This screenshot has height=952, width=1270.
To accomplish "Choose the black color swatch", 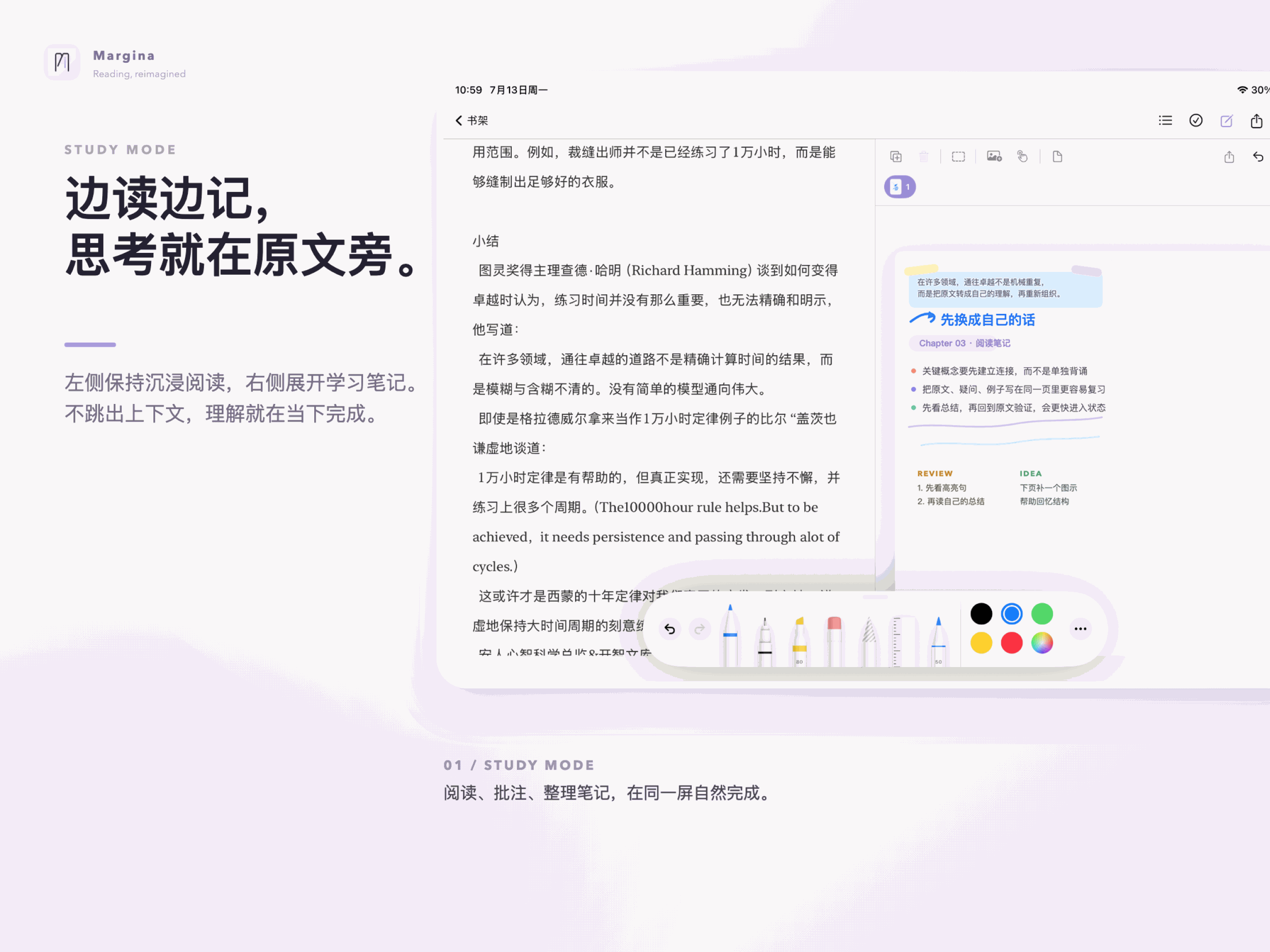I will click(981, 614).
